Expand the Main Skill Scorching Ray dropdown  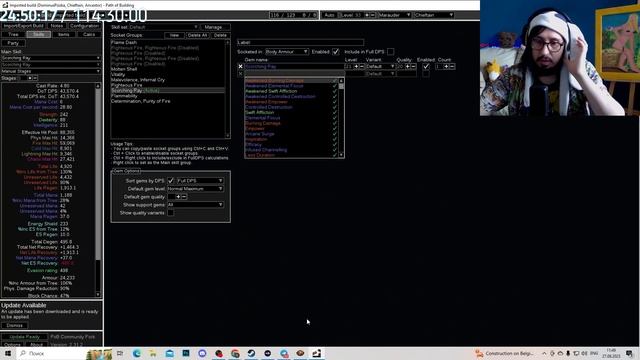click(x=51, y=58)
